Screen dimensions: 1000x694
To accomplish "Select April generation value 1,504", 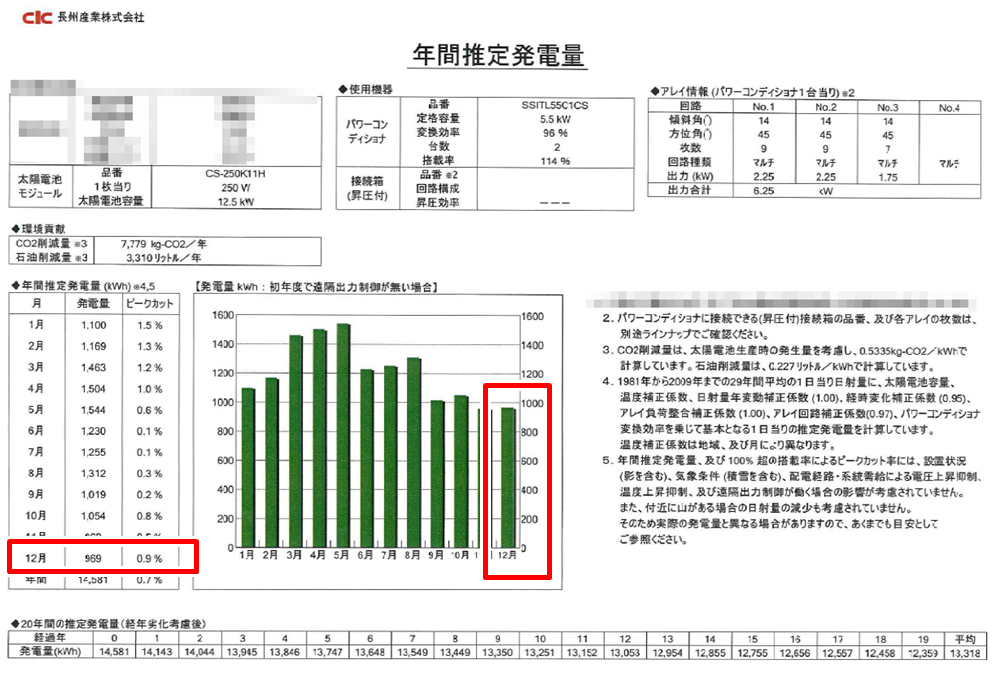I will click(x=93, y=389).
